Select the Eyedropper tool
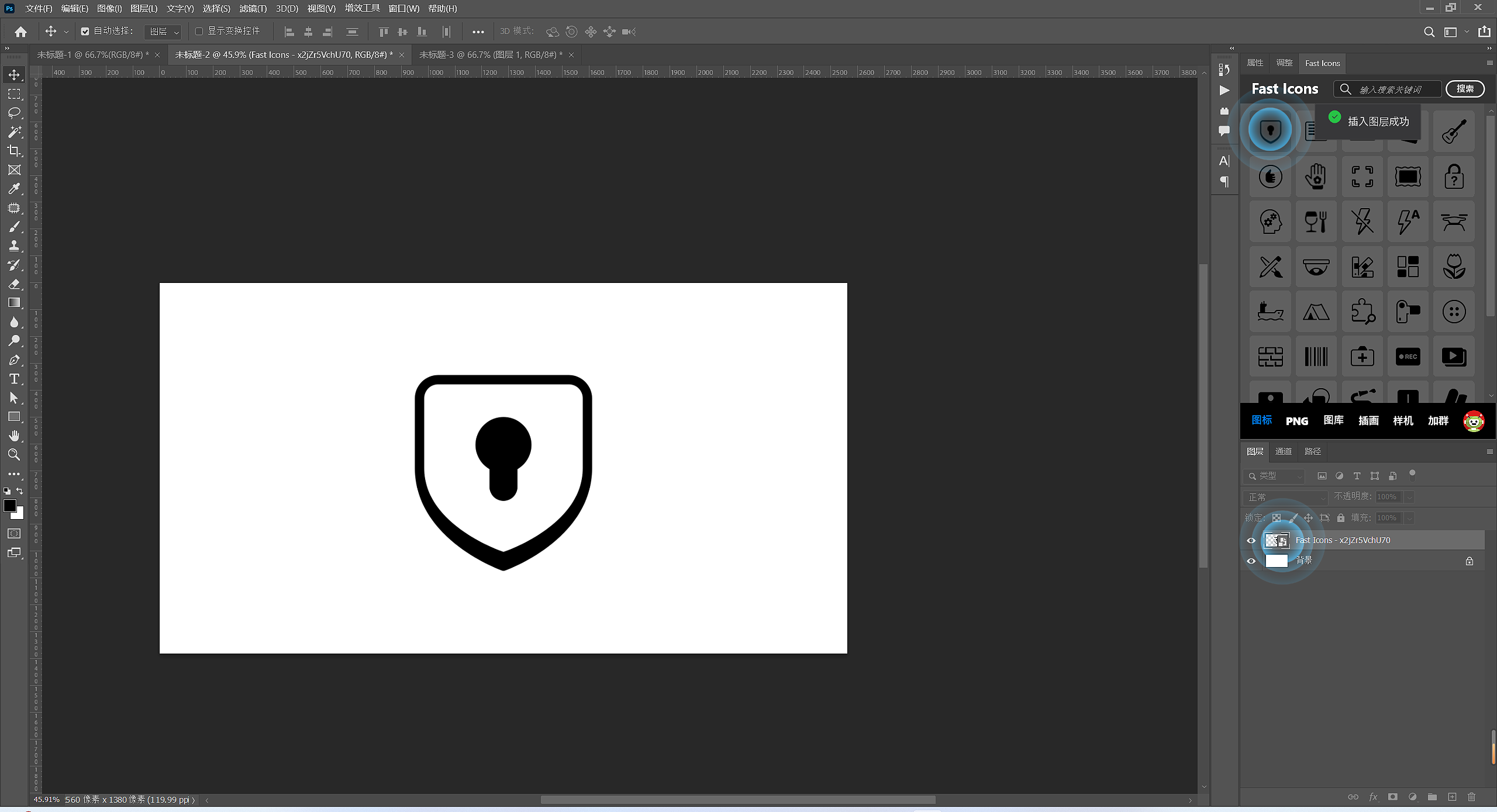 [x=15, y=189]
